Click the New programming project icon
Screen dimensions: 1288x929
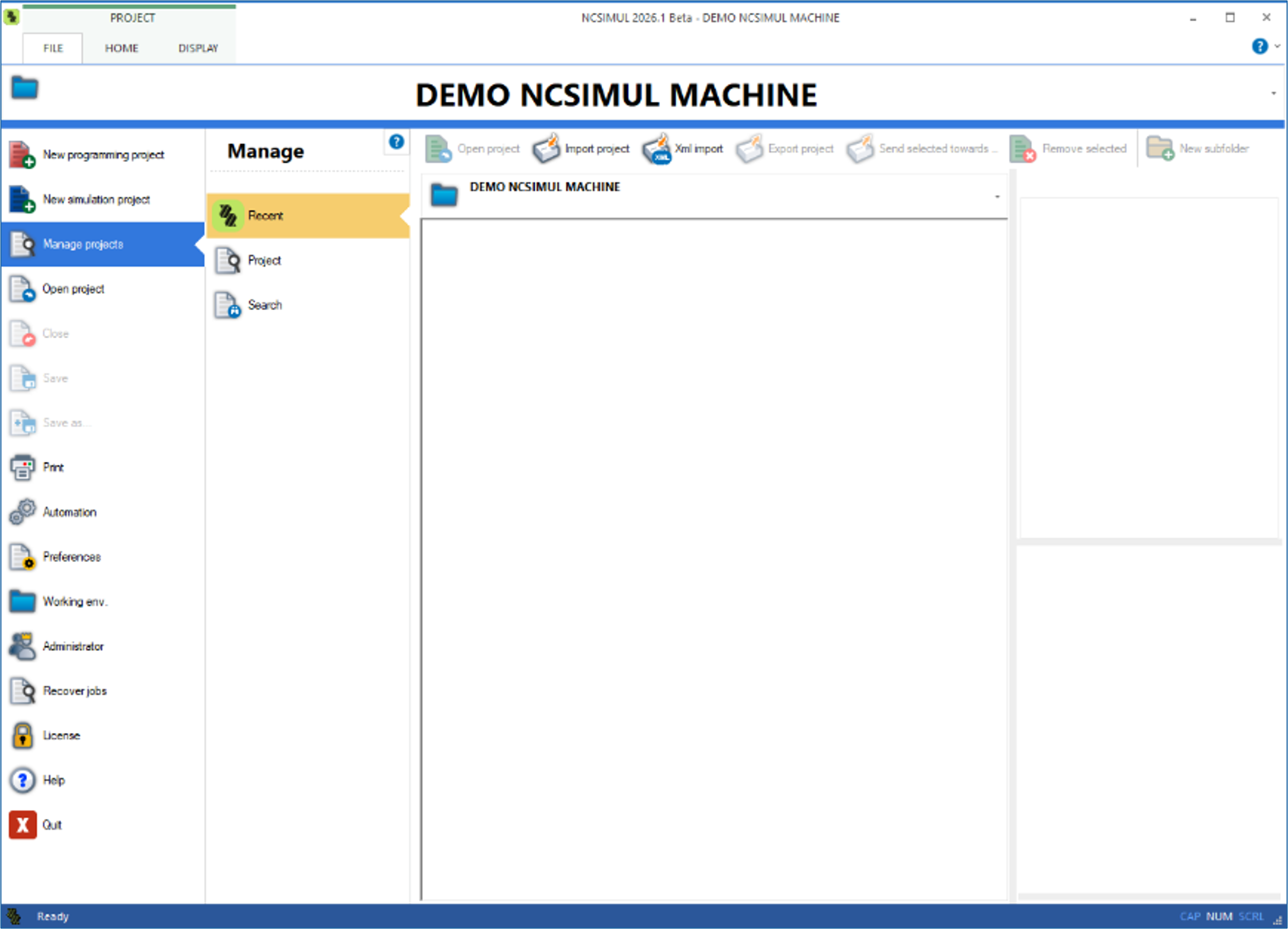pos(22,155)
